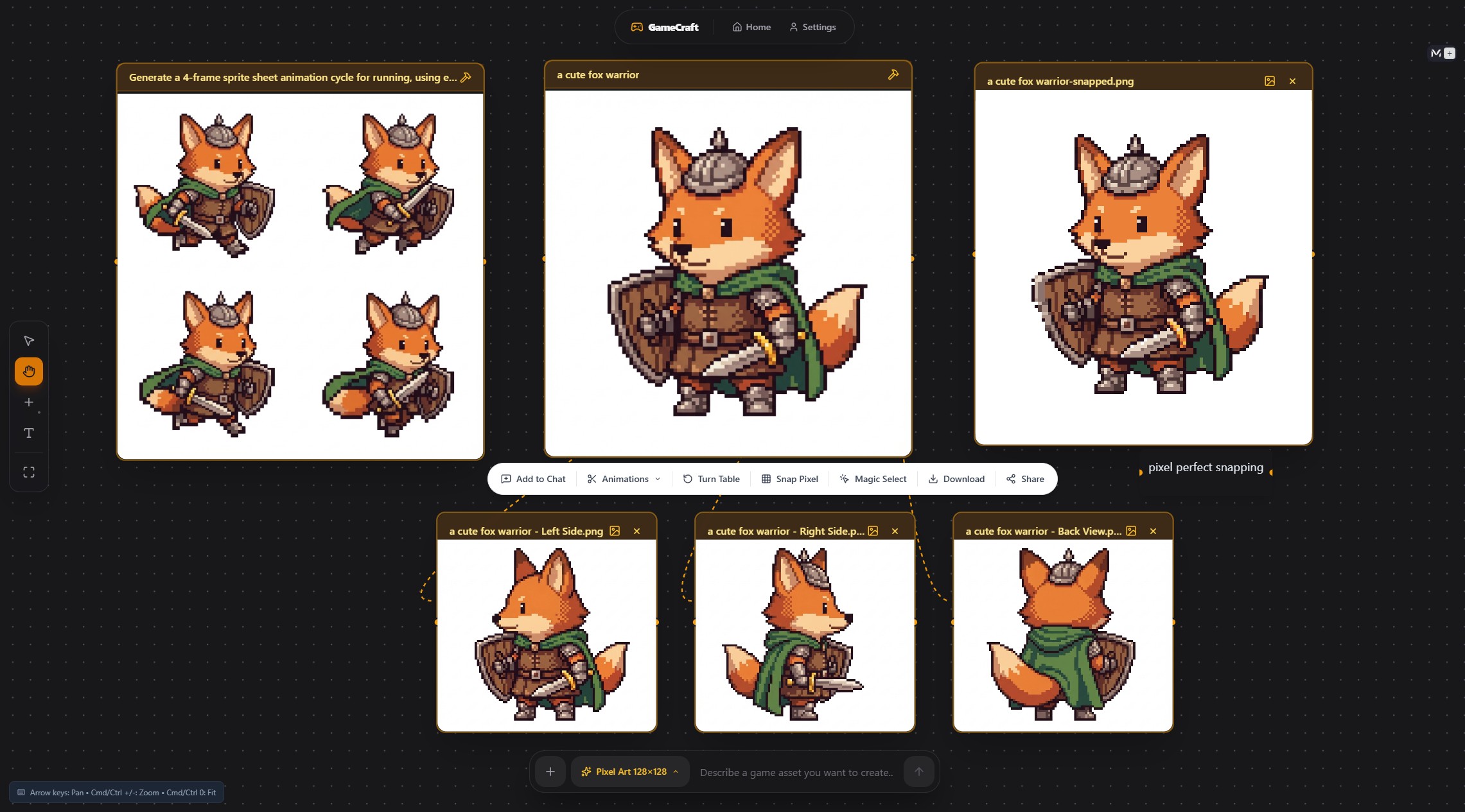The height and width of the screenshot is (812, 1465).
Task: Click the Turn Table button
Action: point(711,479)
